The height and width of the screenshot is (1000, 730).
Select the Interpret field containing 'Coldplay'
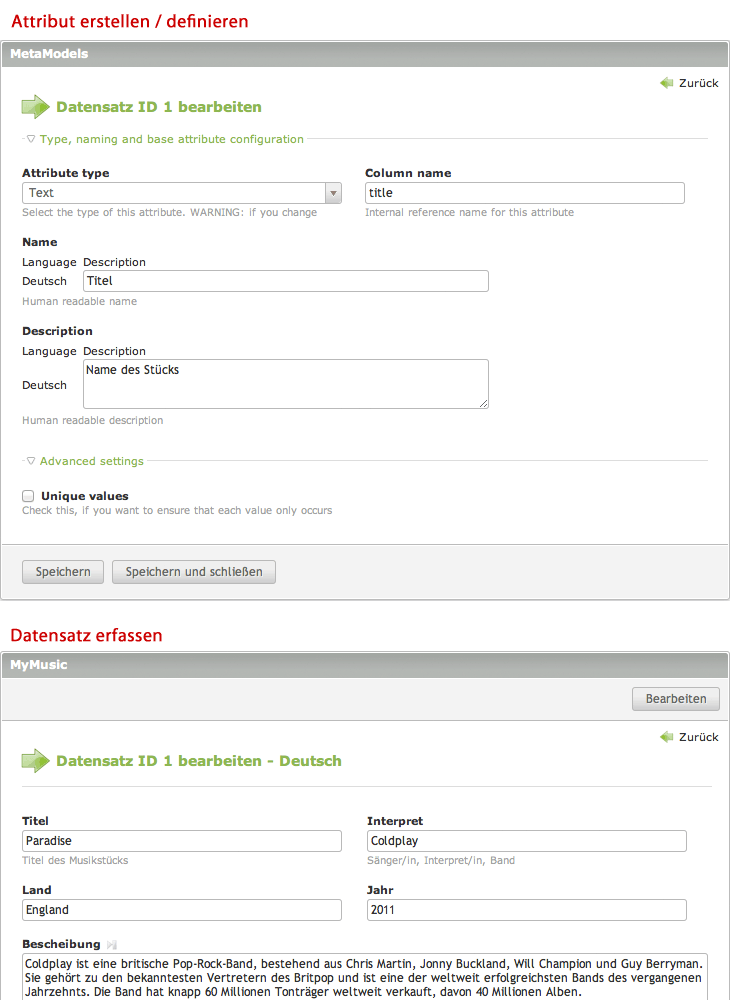tap(526, 841)
